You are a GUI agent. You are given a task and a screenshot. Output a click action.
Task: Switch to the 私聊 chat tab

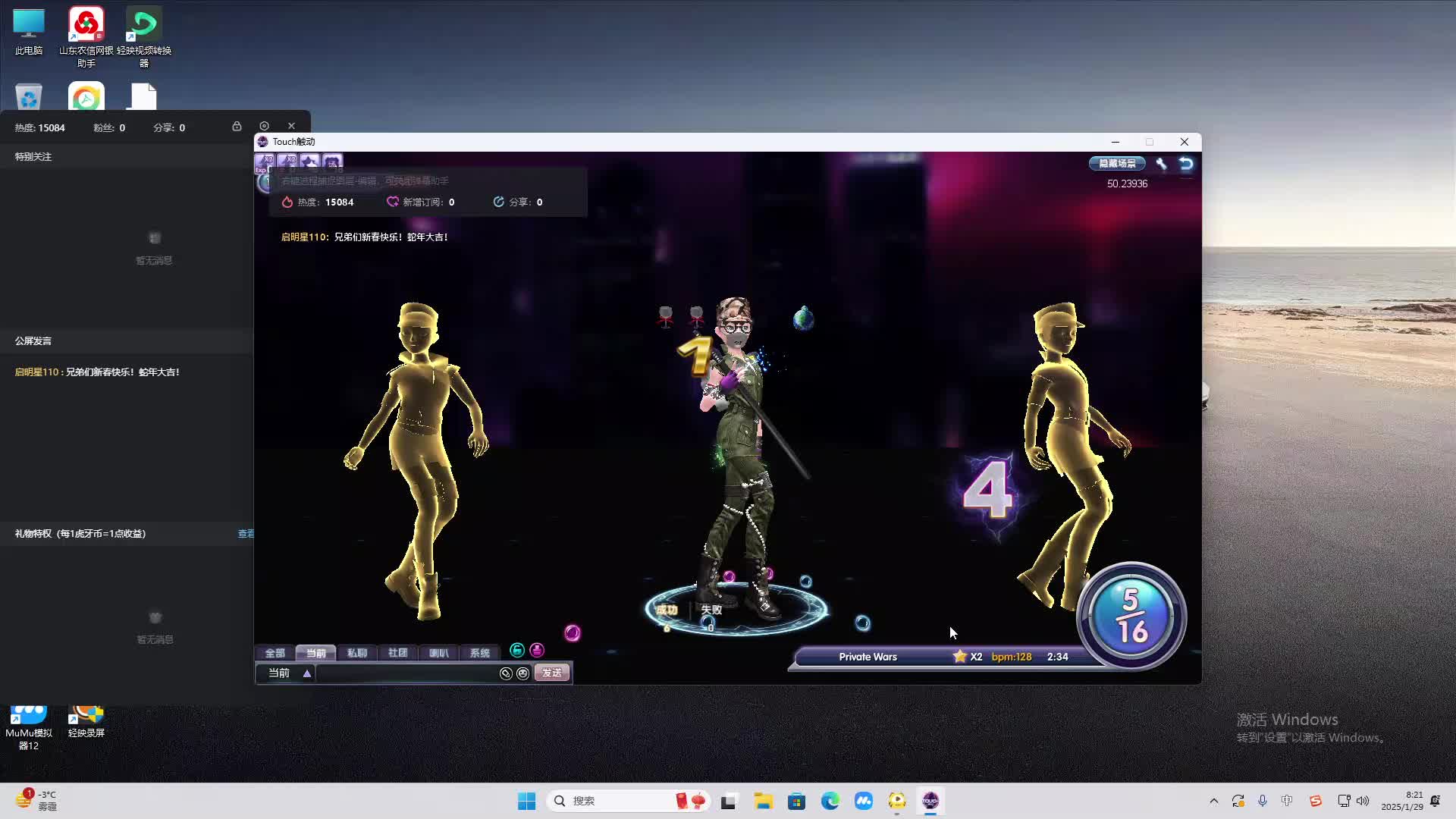click(356, 653)
